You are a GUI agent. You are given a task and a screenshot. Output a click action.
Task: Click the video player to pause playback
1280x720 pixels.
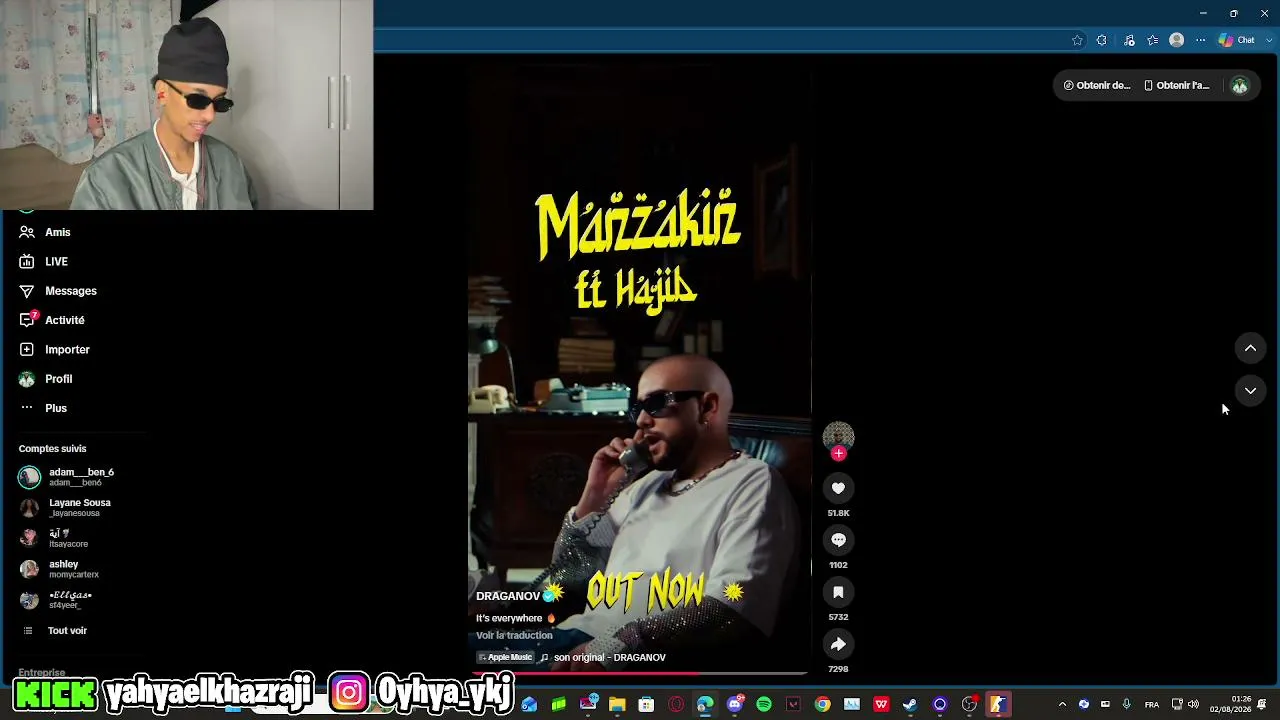click(640, 370)
